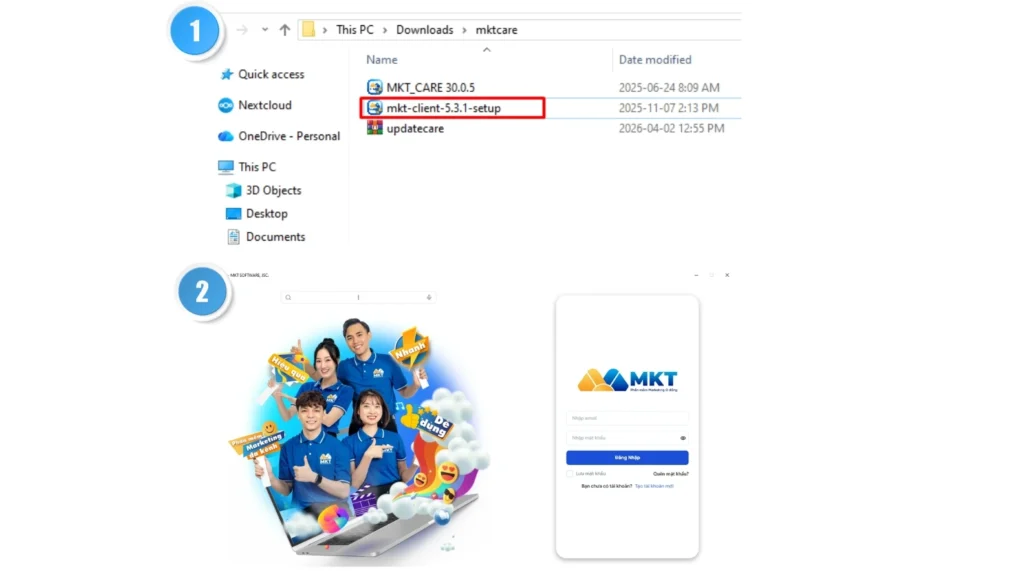Click the Documents icon in sidebar
The image size is (1024, 571).
(233, 237)
